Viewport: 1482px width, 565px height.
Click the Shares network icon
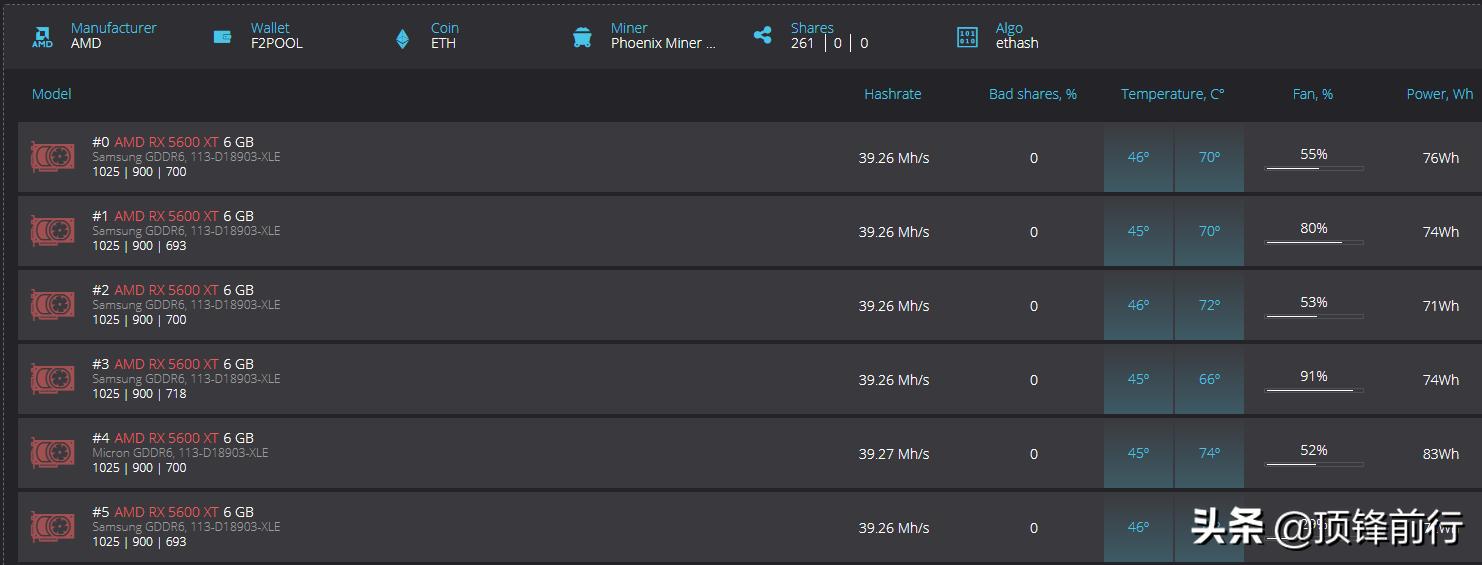(x=763, y=36)
